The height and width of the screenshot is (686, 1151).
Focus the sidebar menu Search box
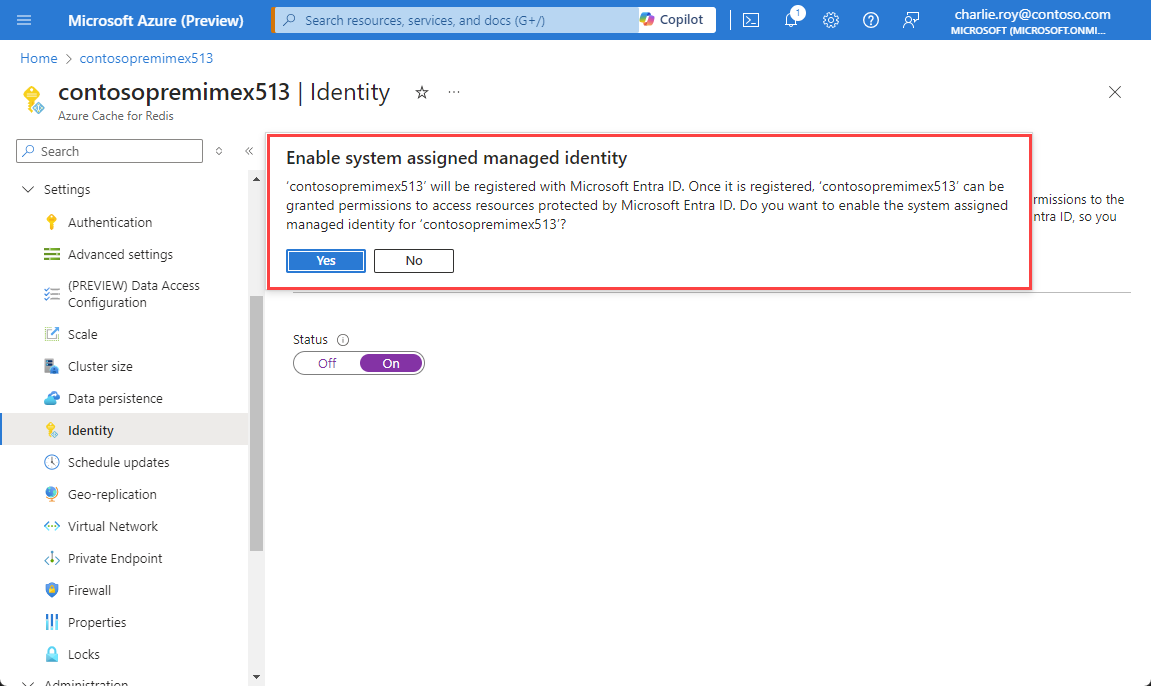[x=109, y=151]
